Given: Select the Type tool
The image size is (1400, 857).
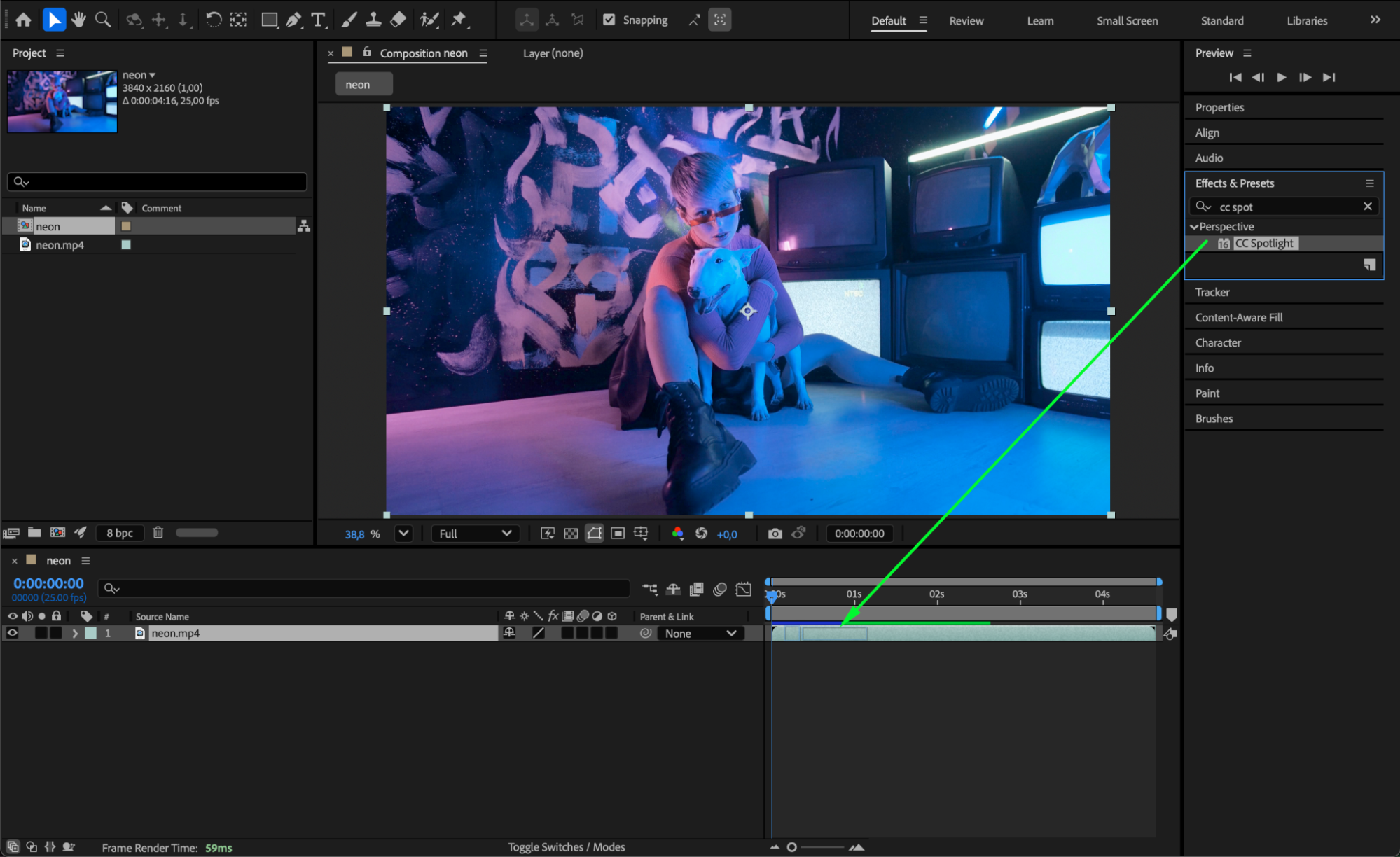Looking at the screenshot, I should (319, 20).
